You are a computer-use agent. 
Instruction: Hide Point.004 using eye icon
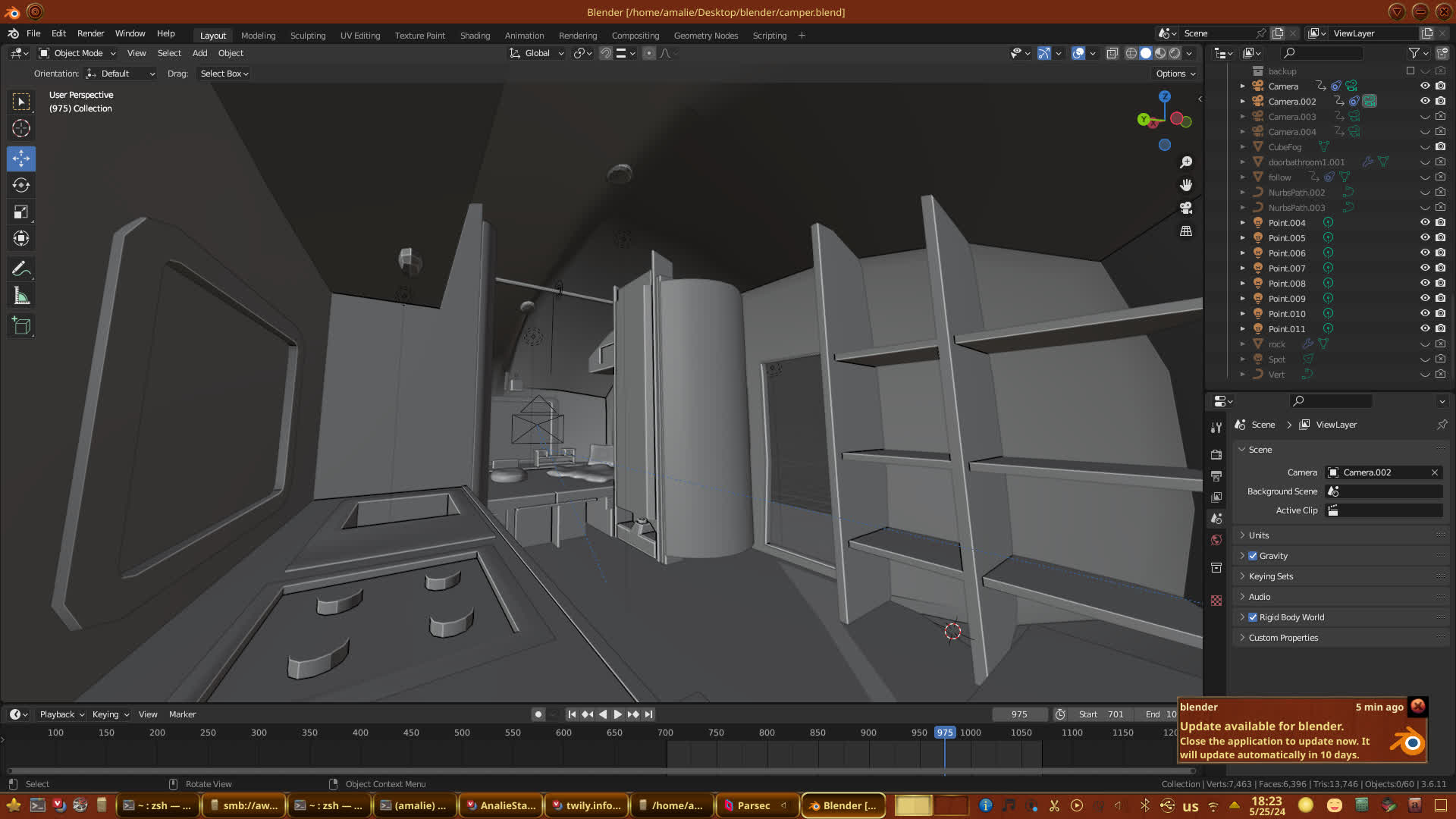pos(1425,222)
